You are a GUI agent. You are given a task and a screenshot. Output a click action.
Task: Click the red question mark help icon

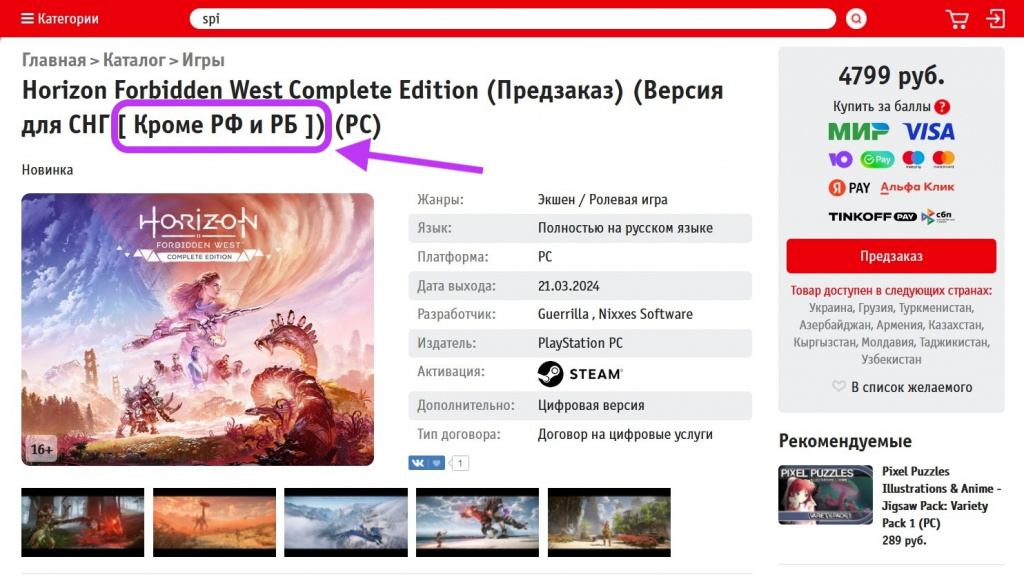point(942,106)
